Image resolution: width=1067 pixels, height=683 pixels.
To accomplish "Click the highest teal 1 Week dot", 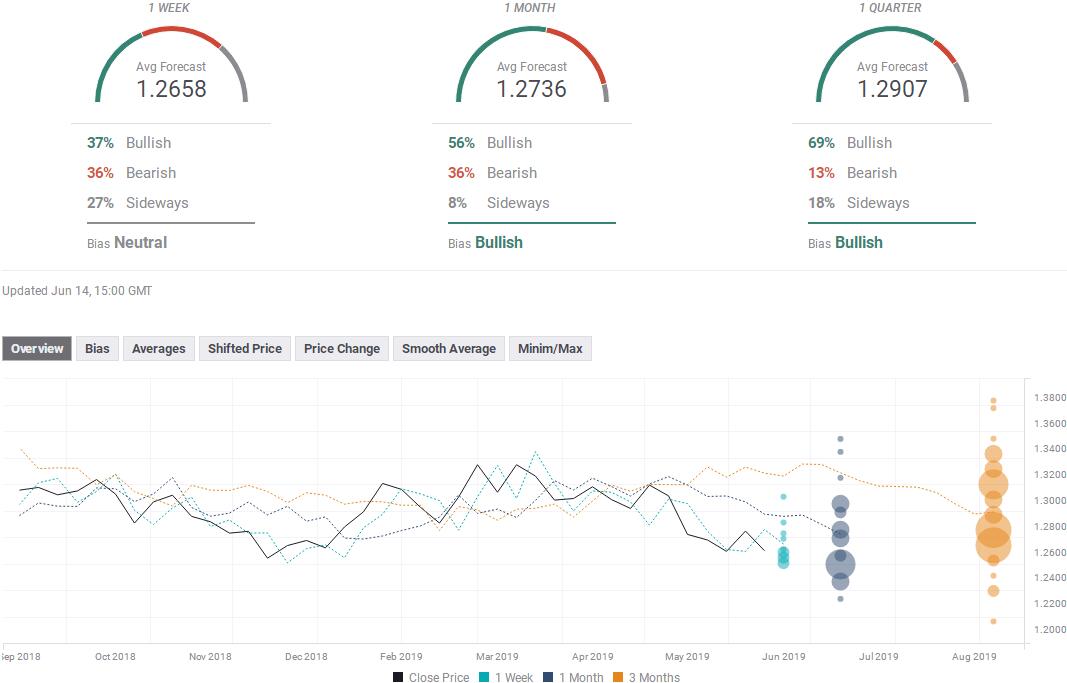I will 783,496.
